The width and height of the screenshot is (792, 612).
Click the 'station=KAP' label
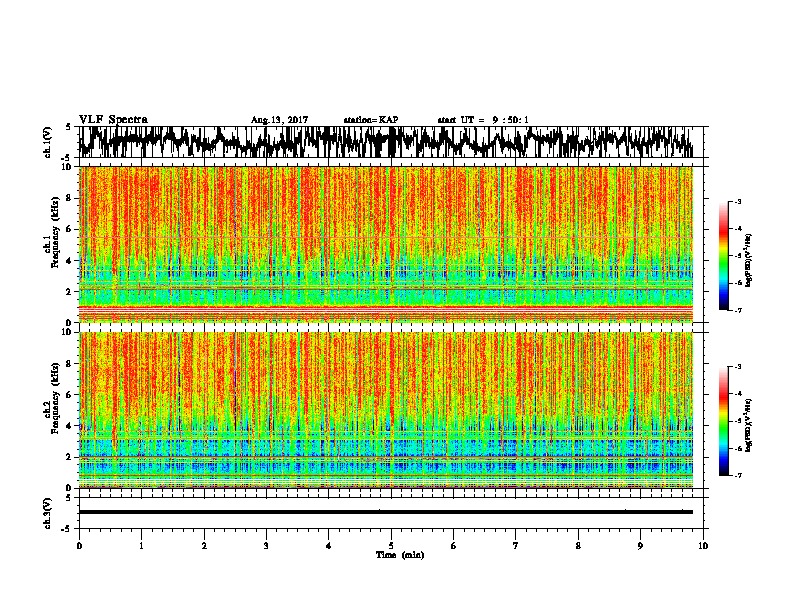click(x=371, y=120)
